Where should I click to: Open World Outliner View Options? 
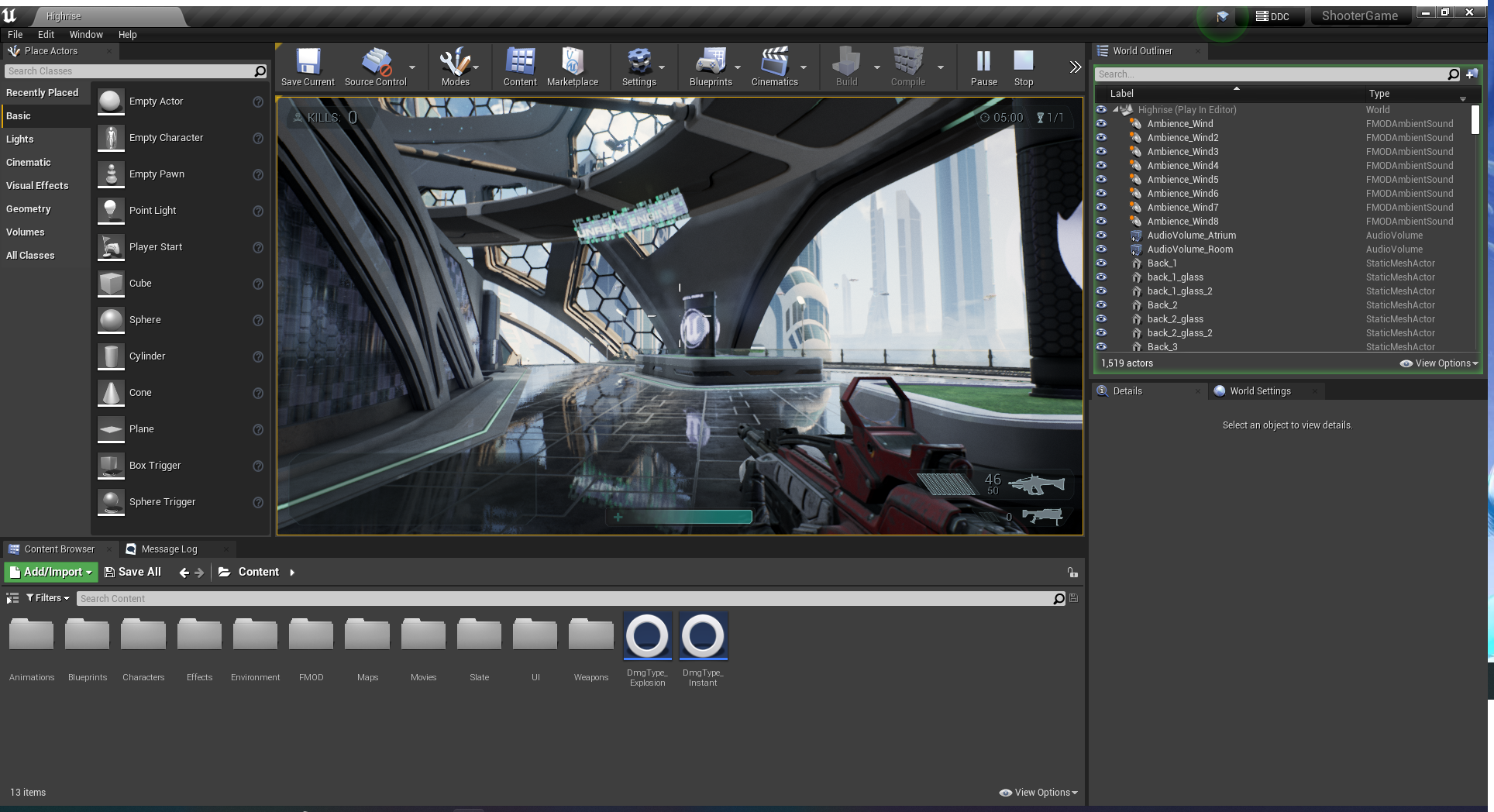[x=1439, y=363]
